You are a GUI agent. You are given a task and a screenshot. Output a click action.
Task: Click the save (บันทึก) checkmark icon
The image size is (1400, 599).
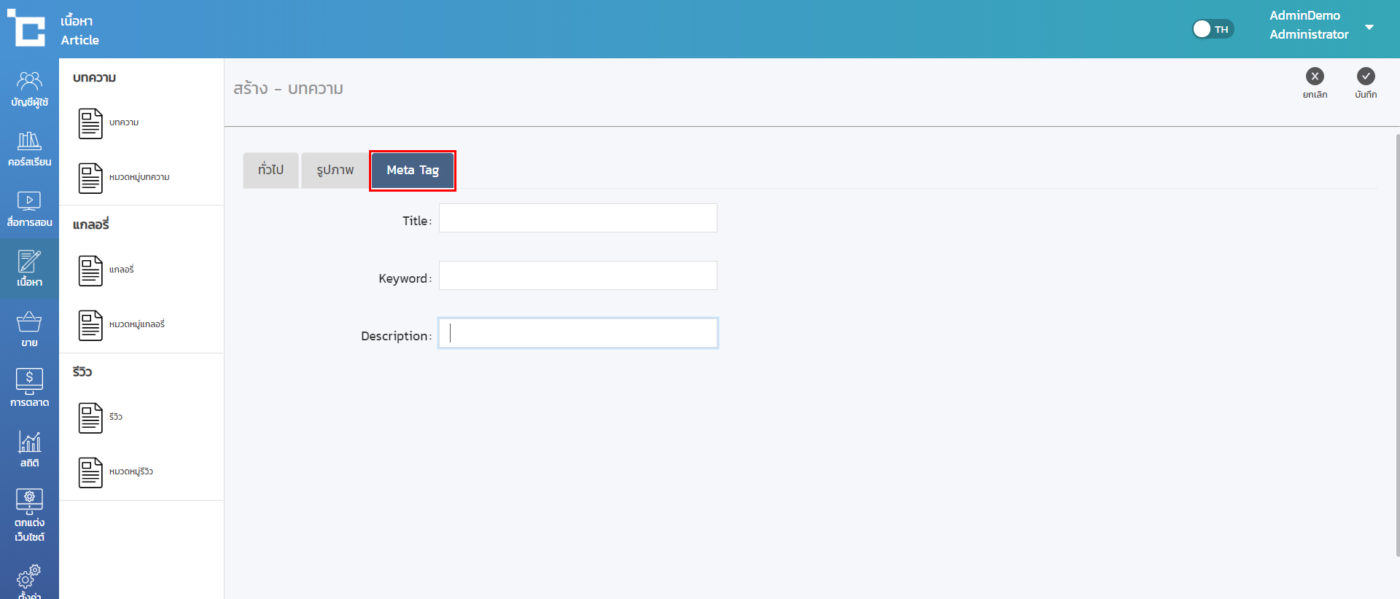tap(1365, 77)
